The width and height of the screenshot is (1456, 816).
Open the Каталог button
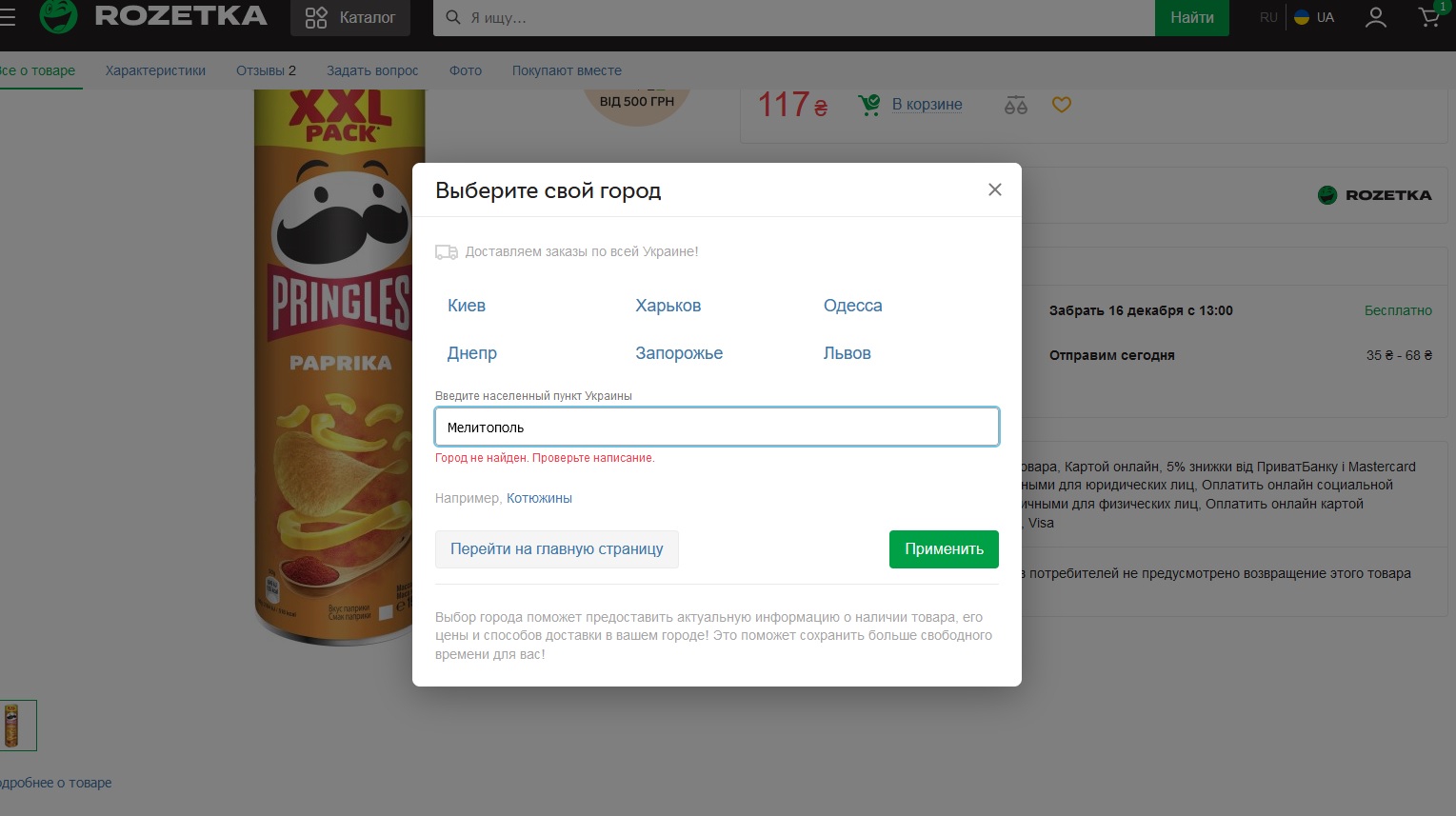350,17
